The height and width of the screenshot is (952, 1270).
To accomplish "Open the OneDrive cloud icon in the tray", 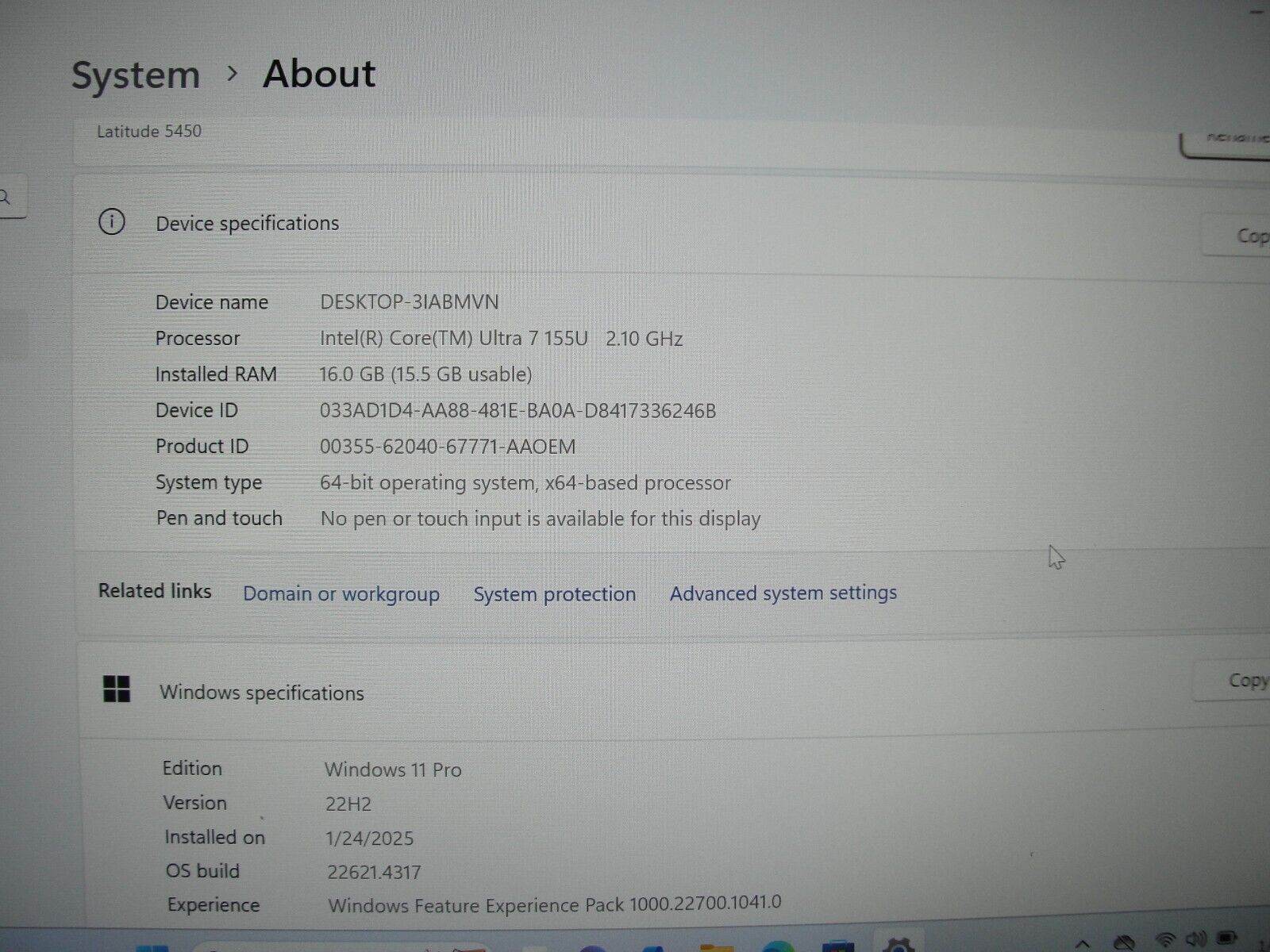I will pyautogui.click(x=1124, y=942).
